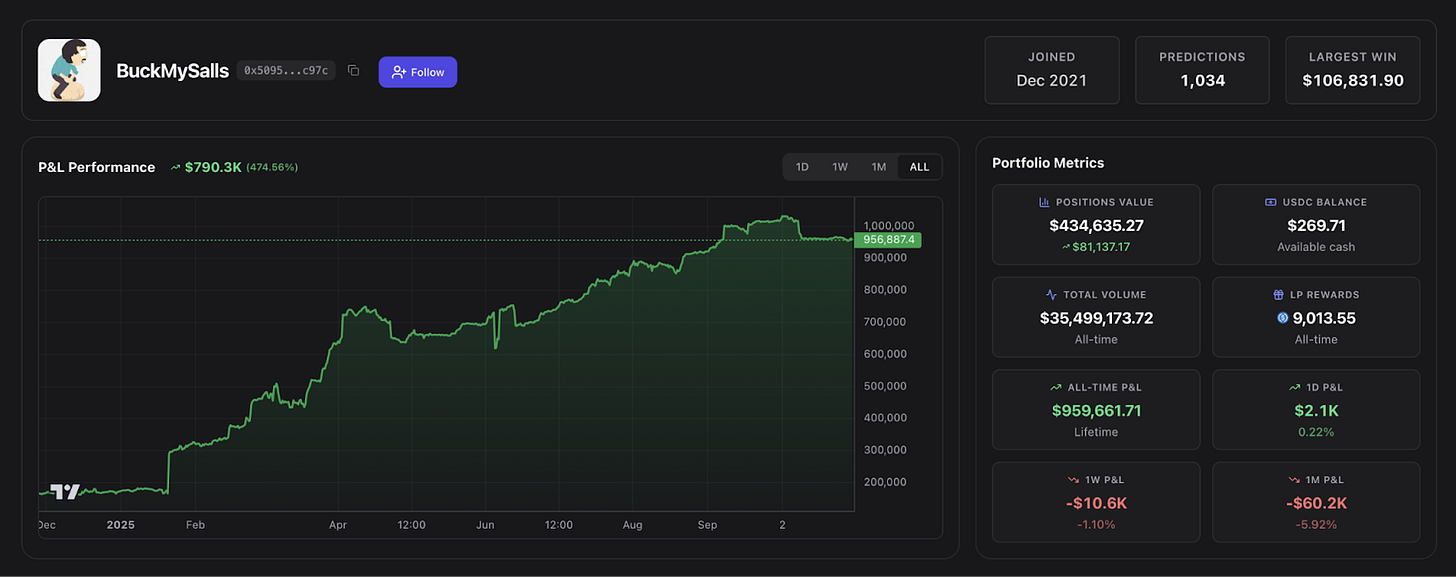Click the Total Volume pulse icon
Image resolution: width=1456 pixels, height=577 pixels.
(1051, 295)
